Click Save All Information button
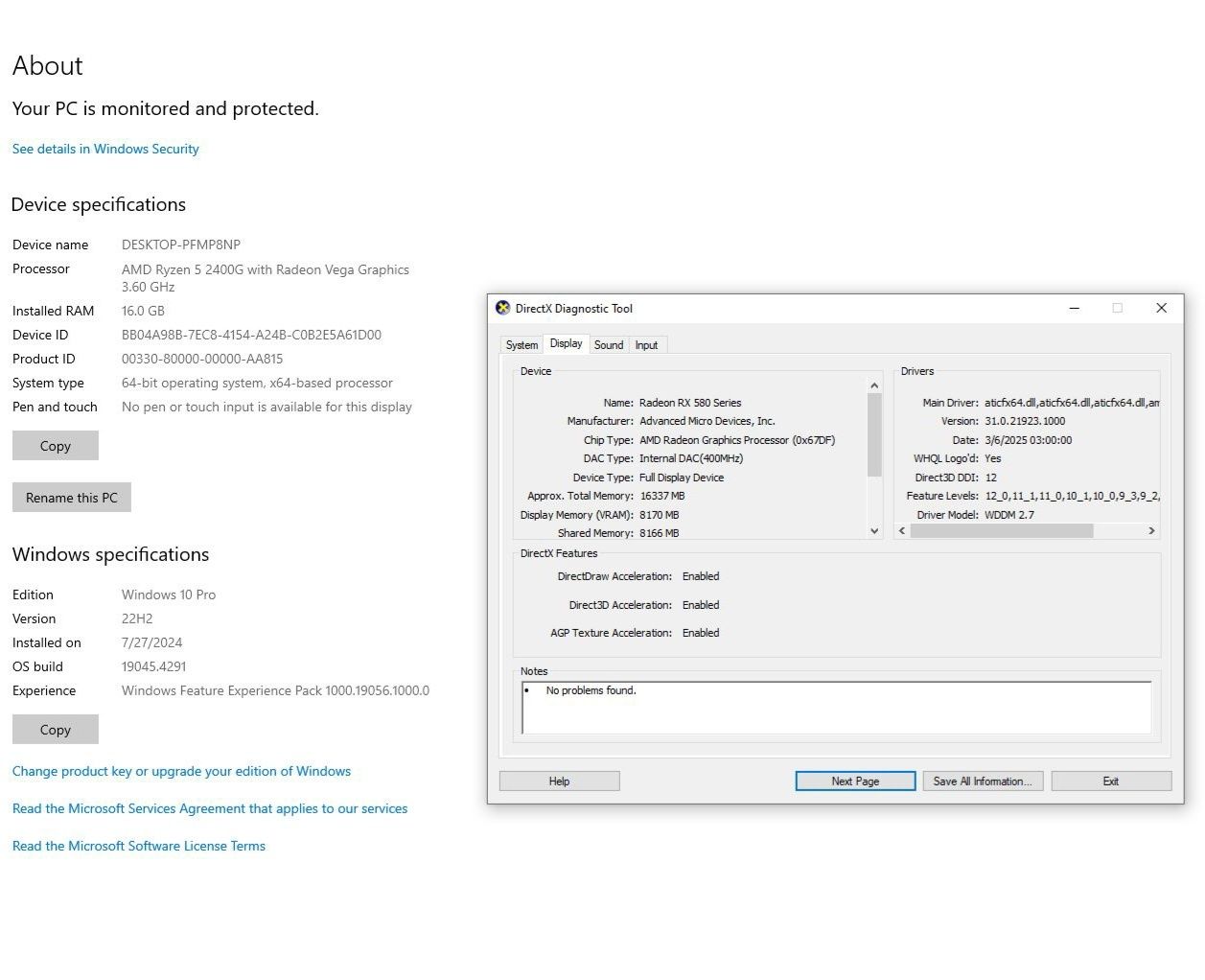The image size is (1205, 980). click(x=983, y=782)
